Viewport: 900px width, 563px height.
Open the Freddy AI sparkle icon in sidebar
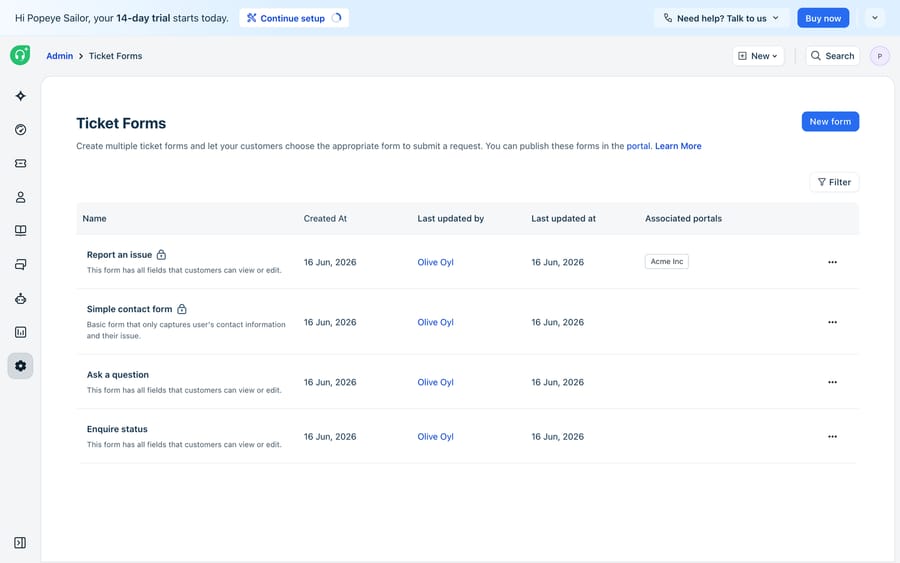(21, 96)
